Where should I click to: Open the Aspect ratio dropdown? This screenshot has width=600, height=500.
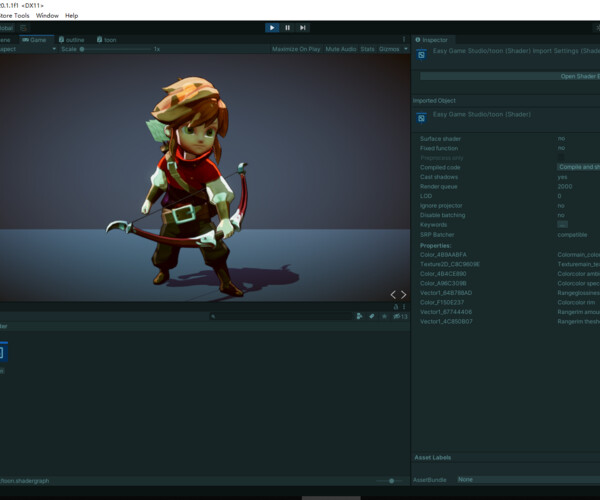(x=28, y=49)
